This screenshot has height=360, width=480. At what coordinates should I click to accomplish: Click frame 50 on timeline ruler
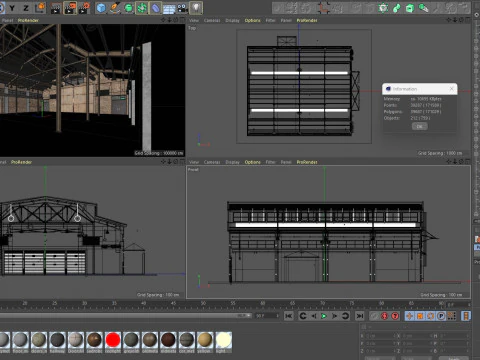pyautogui.click(x=203, y=304)
